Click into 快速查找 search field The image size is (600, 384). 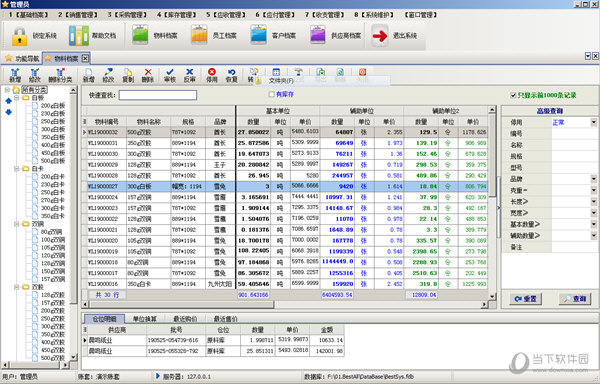[158, 95]
